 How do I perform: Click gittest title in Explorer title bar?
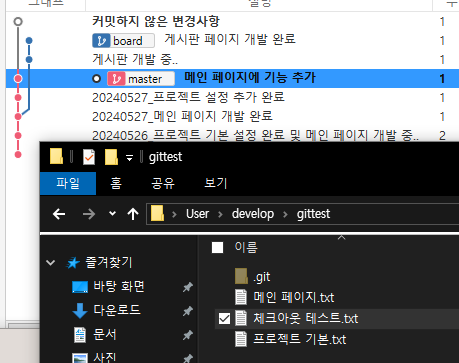point(165,157)
